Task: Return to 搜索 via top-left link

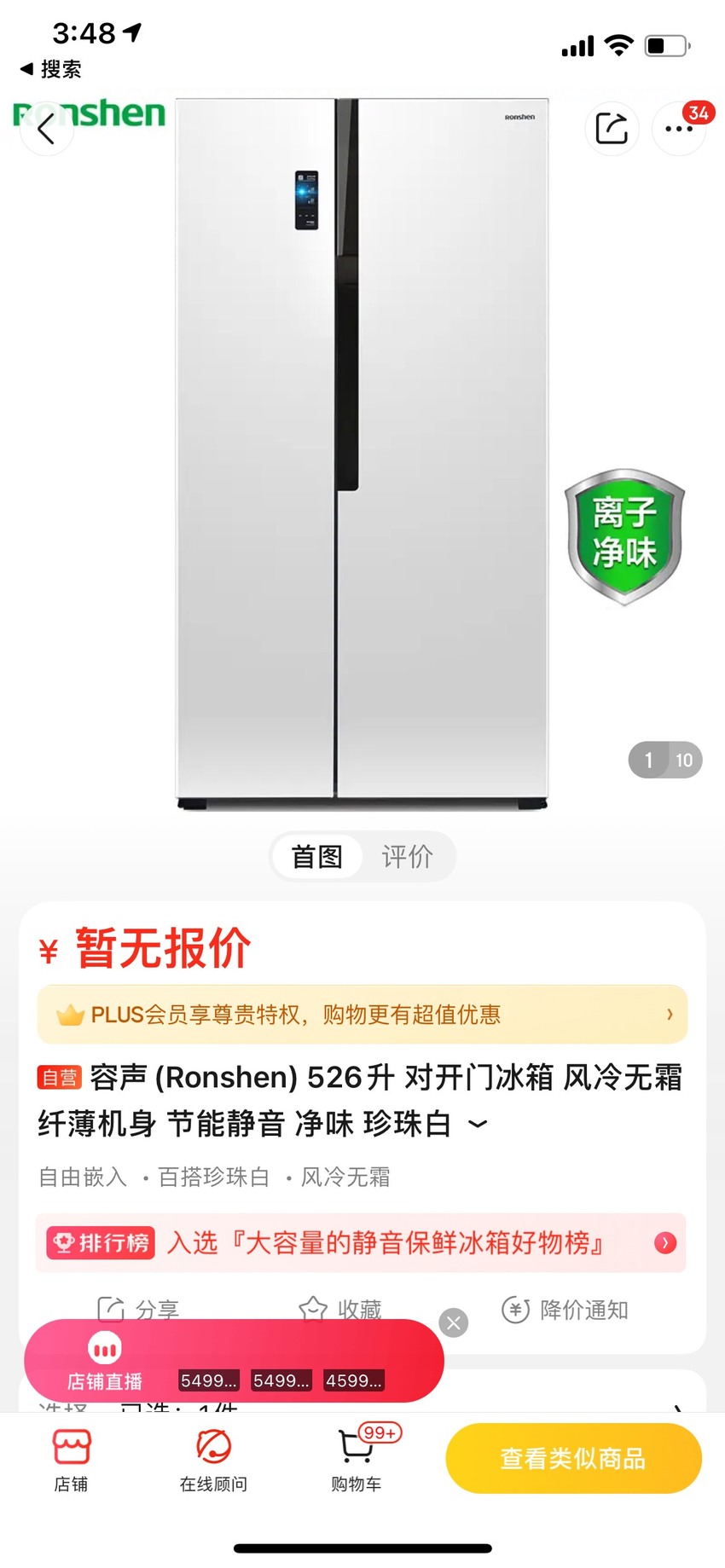Action: click(x=51, y=69)
